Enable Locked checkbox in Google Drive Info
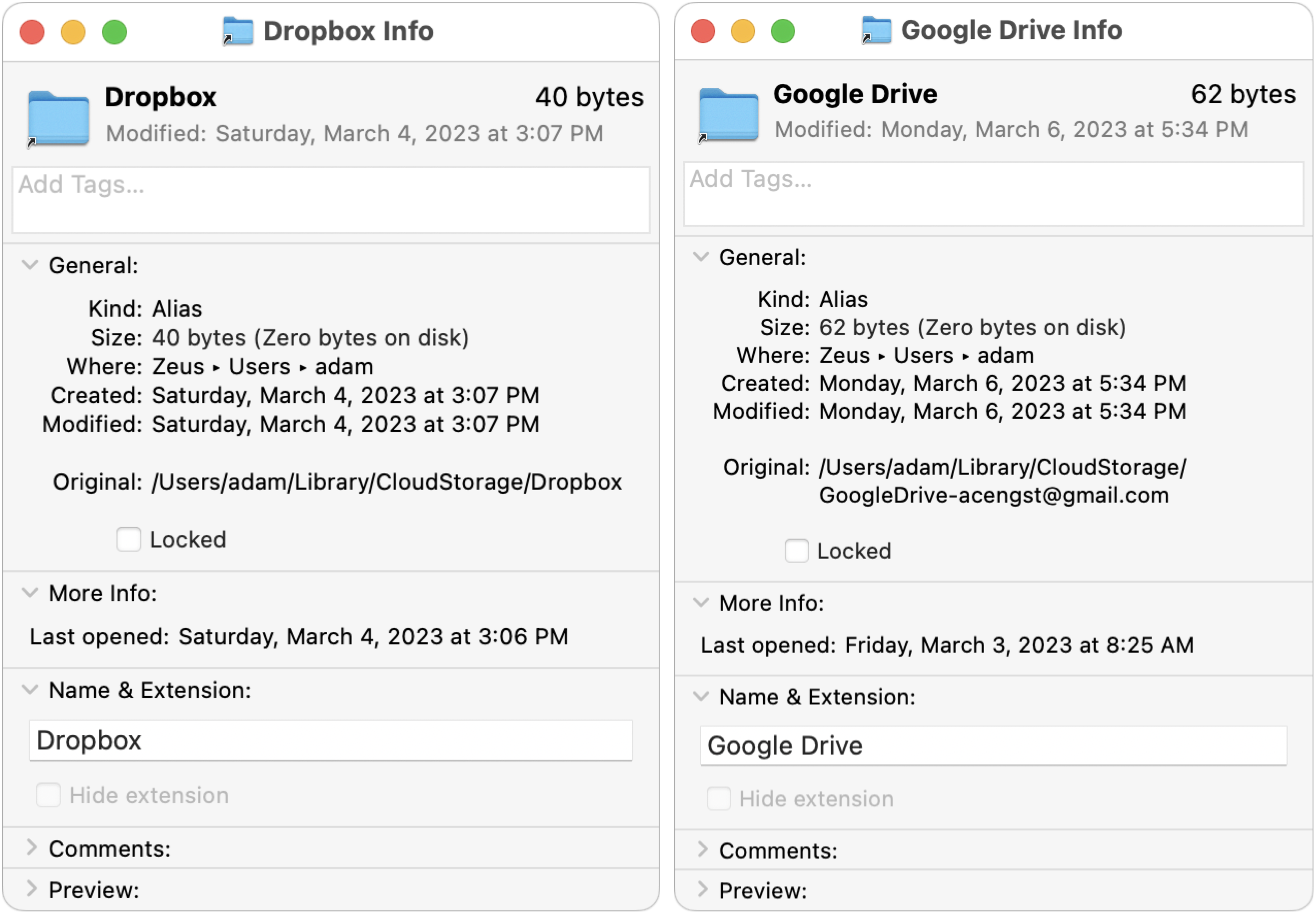Viewport: 1316px width, 914px height. tap(796, 551)
